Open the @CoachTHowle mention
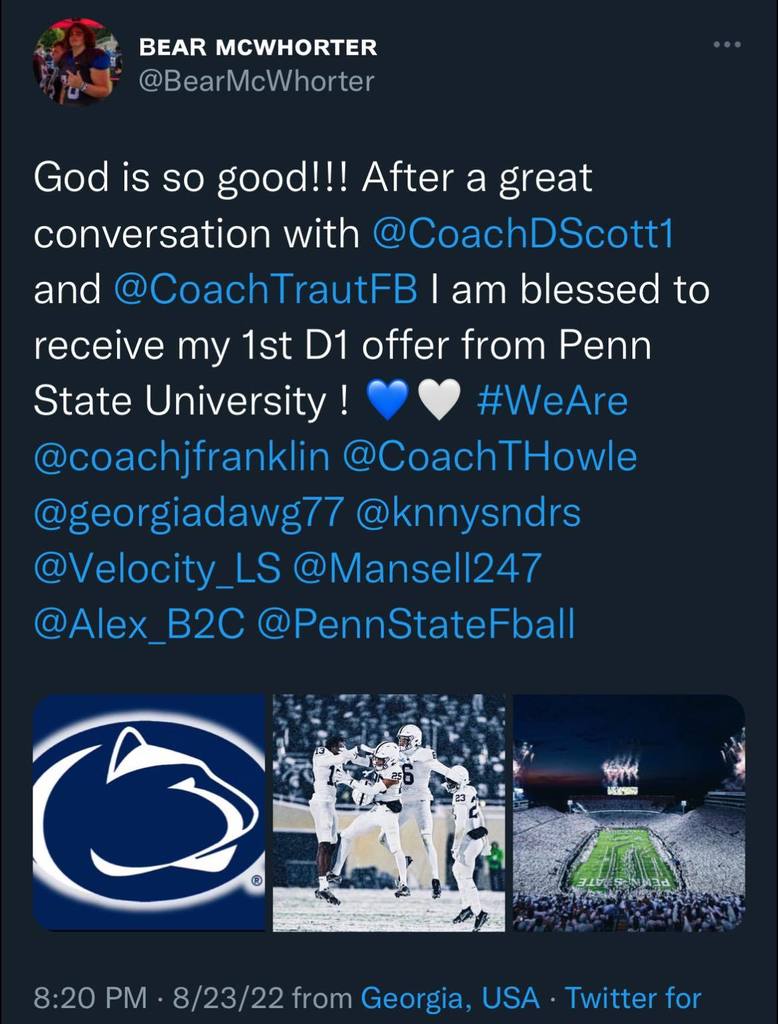Image resolution: width=778 pixels, height=1024 pixels. click(489, 457)
